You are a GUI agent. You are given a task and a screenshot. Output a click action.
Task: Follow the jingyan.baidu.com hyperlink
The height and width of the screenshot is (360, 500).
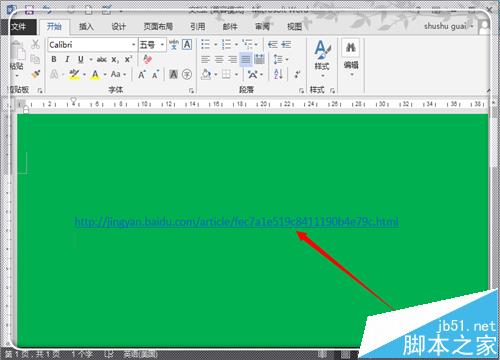236,221
